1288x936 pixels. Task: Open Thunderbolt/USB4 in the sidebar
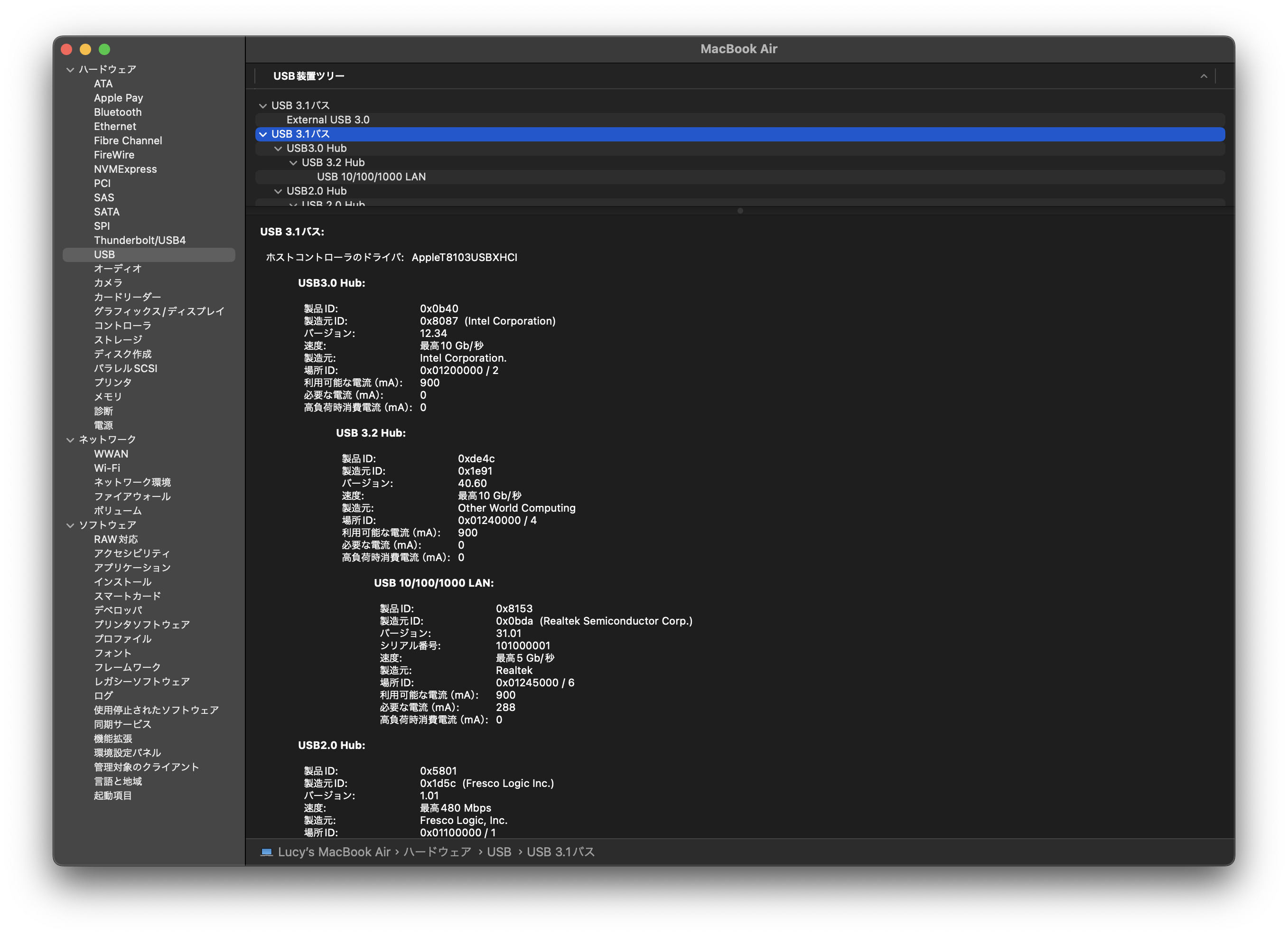[x=140, y=240]
